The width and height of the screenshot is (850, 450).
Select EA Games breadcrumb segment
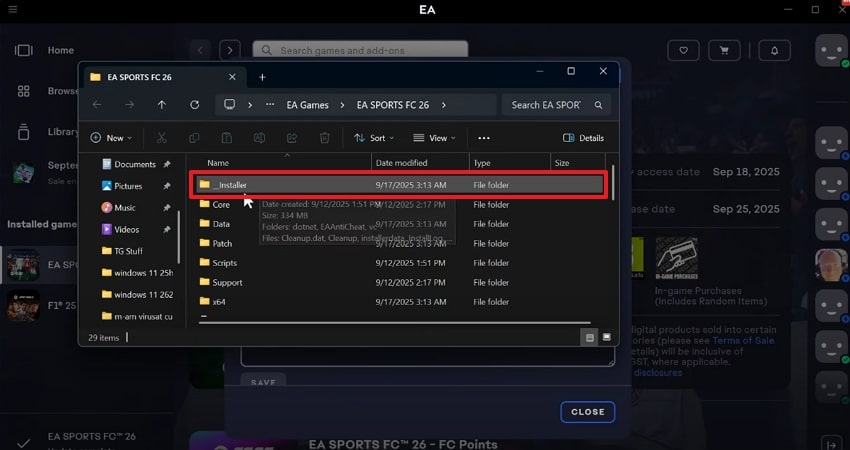tap(307, 105)
